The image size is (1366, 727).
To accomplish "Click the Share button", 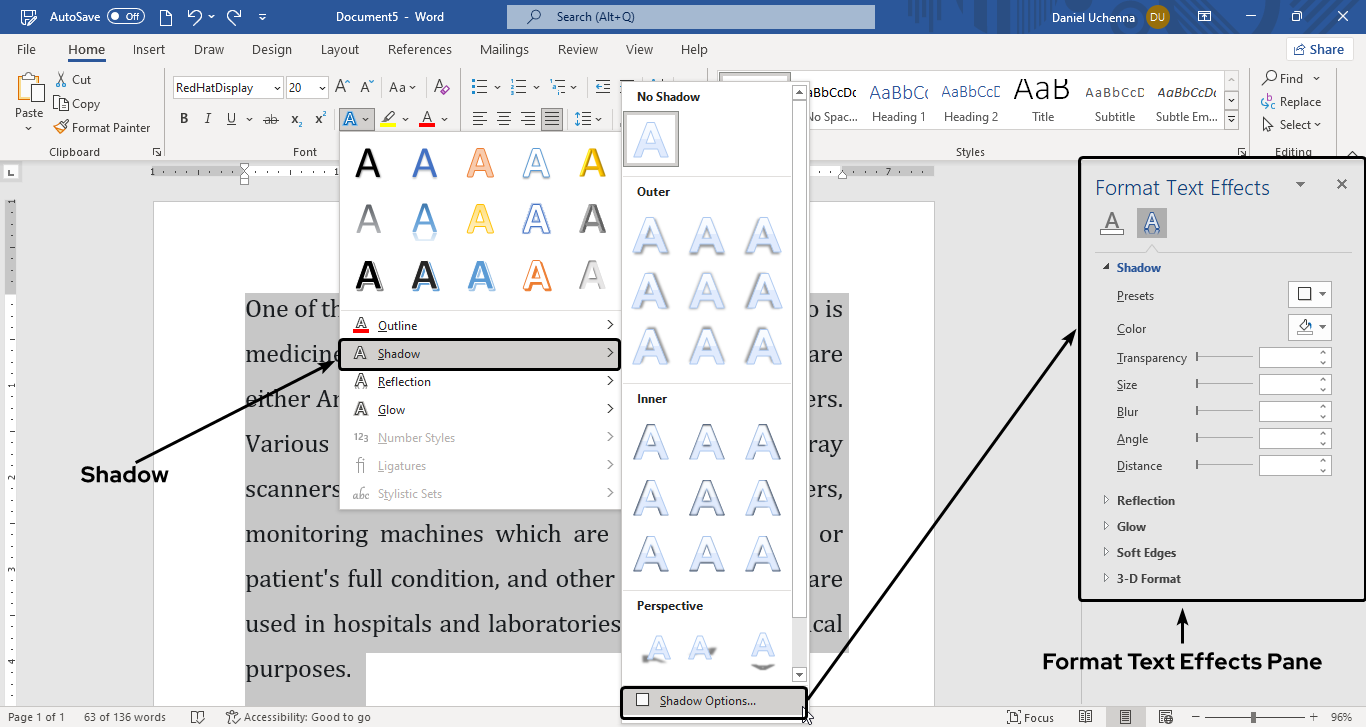I will [x=1318, y=49].
